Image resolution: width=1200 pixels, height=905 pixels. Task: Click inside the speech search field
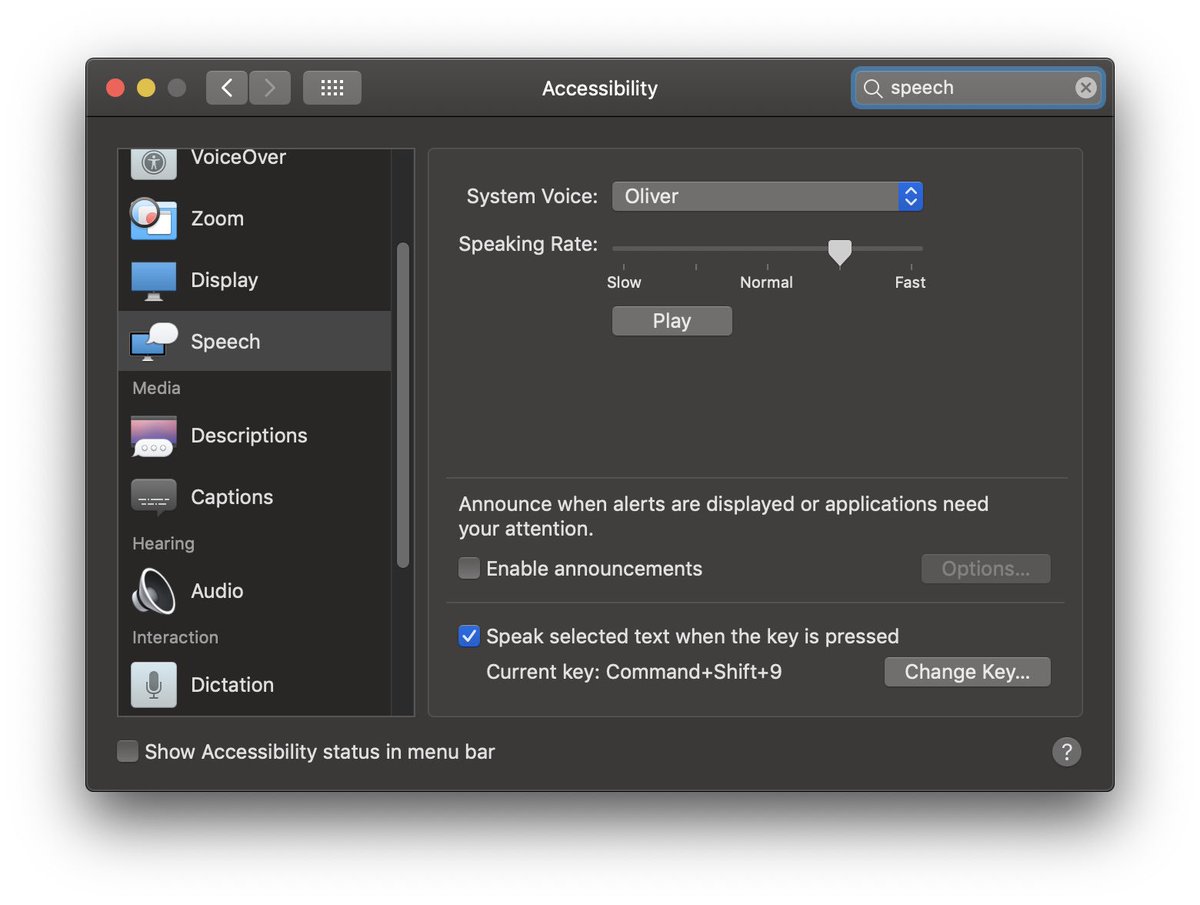(978, 88)
